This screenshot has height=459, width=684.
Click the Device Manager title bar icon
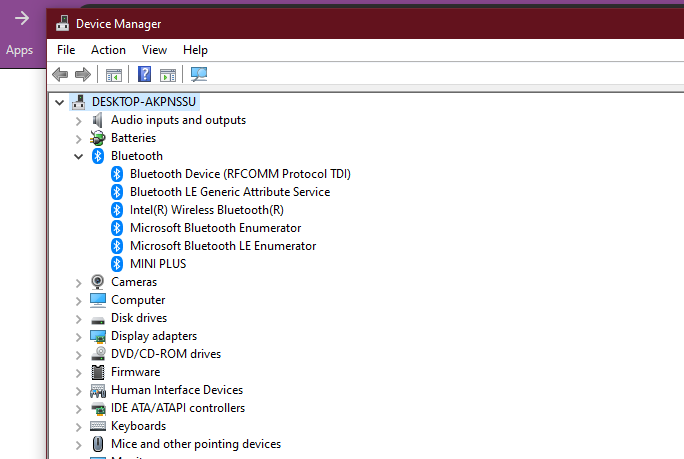point(63,23)
